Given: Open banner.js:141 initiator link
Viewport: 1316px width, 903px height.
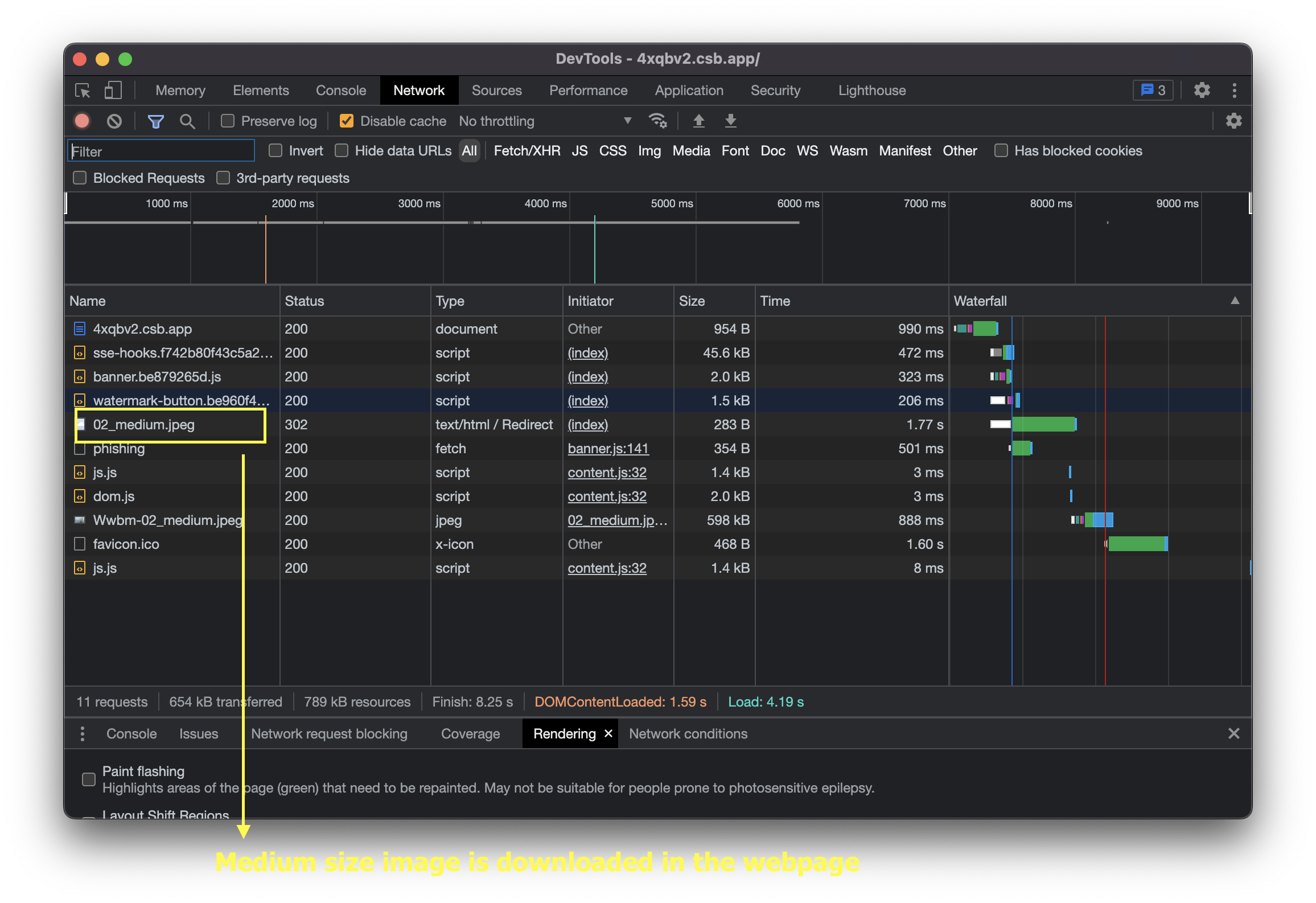Looking at the screenshot, I should (608, 449).
